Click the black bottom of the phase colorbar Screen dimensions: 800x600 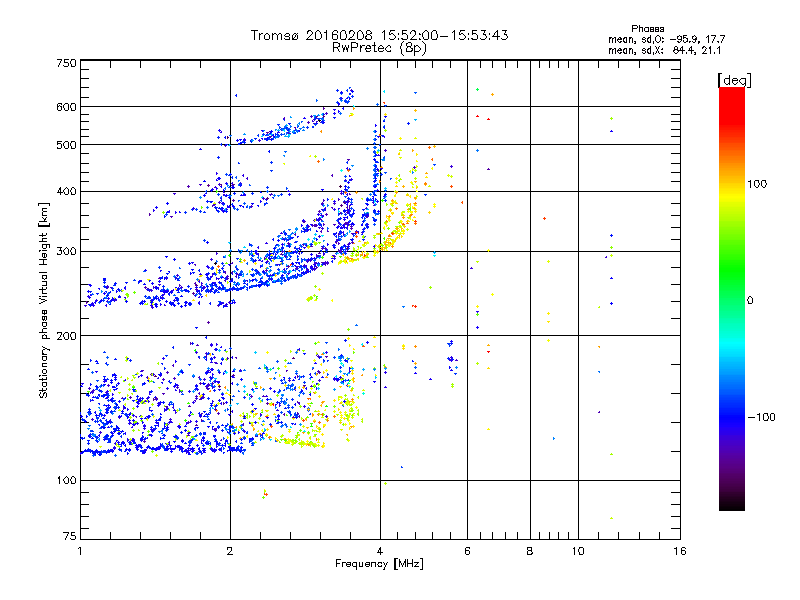tap(732, 505)
